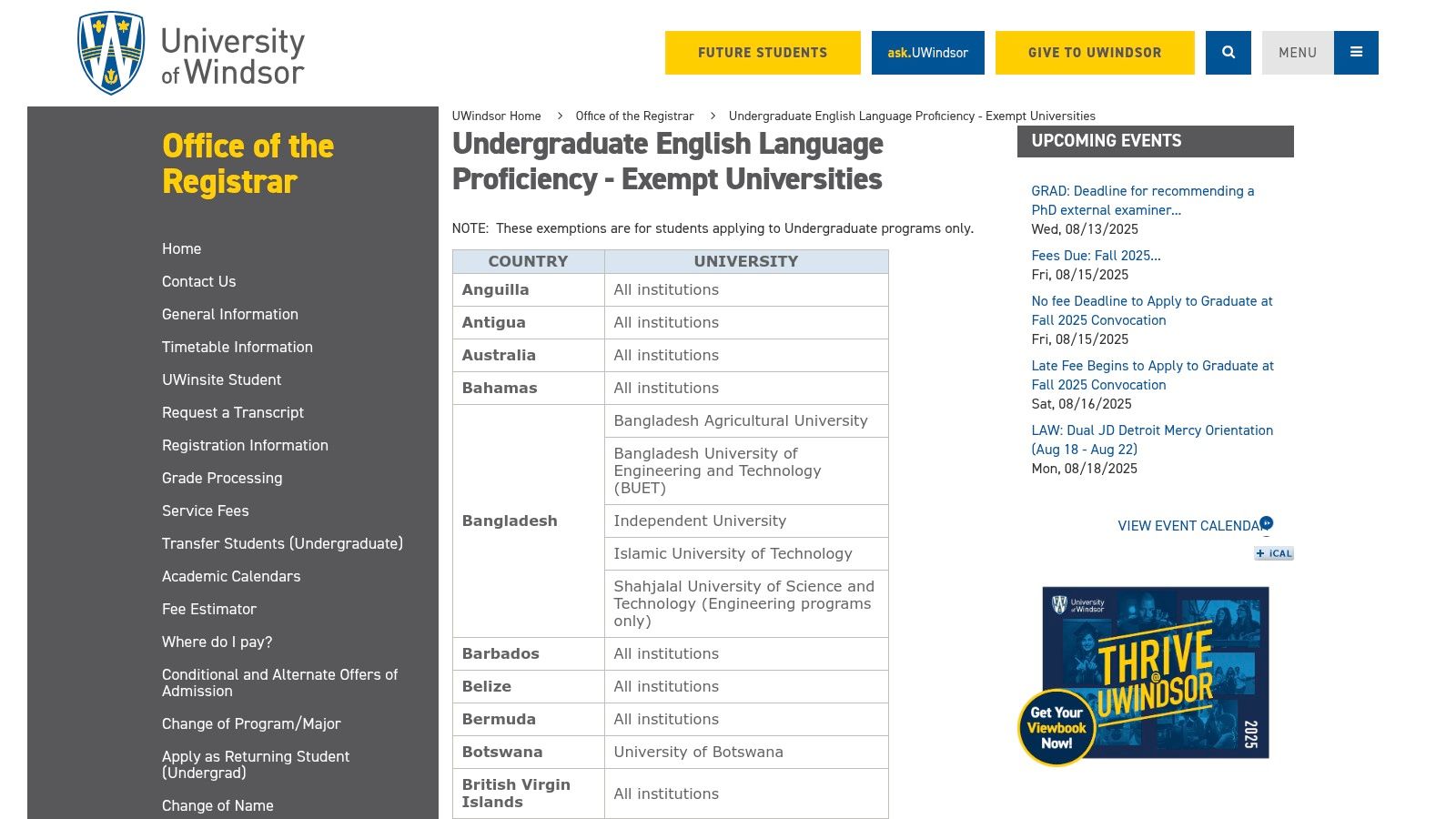
Task: Open Change of Name in the sidebar
Action: tap(217, 805)
